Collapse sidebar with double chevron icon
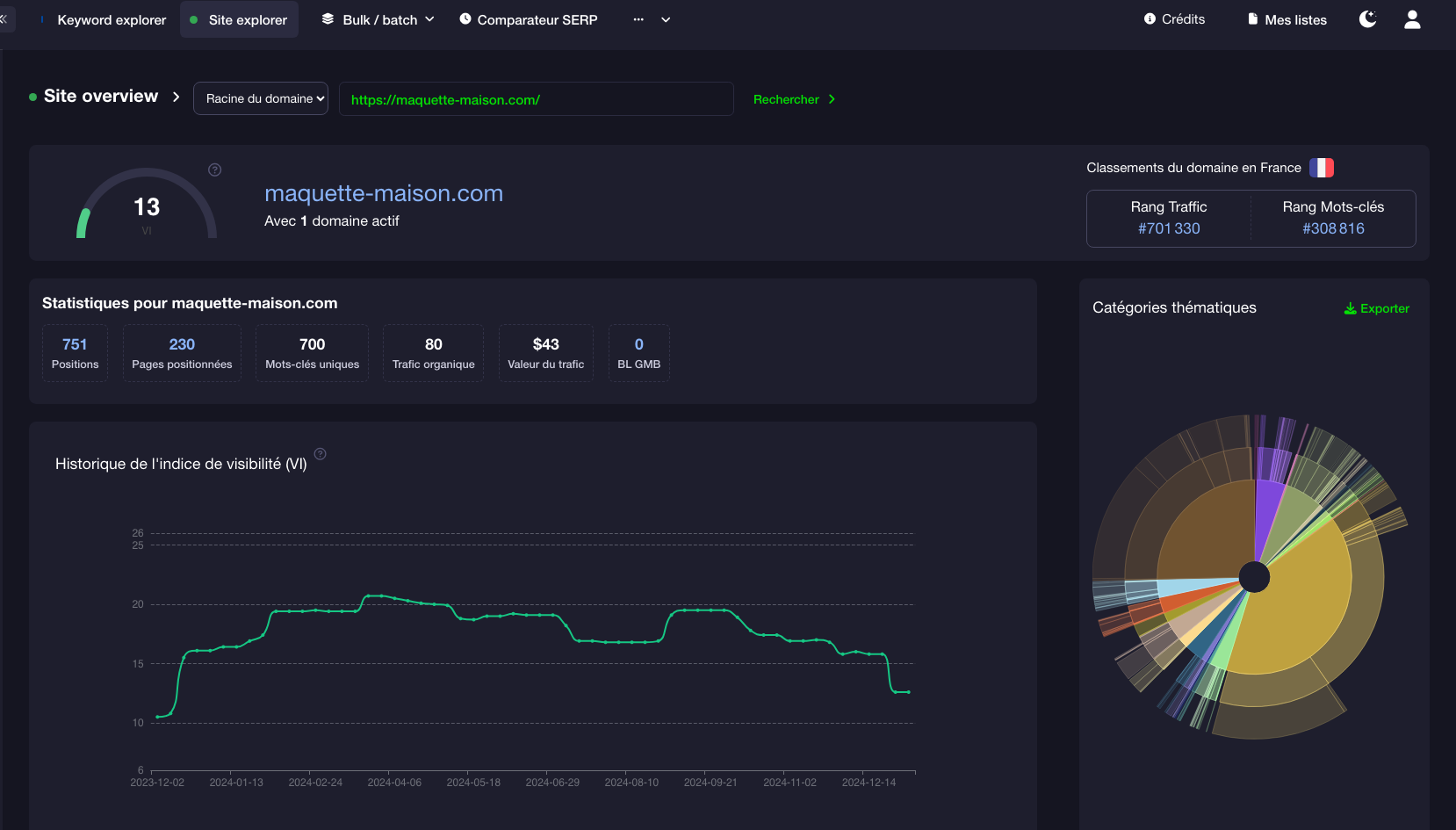 (x=4, y=18)
